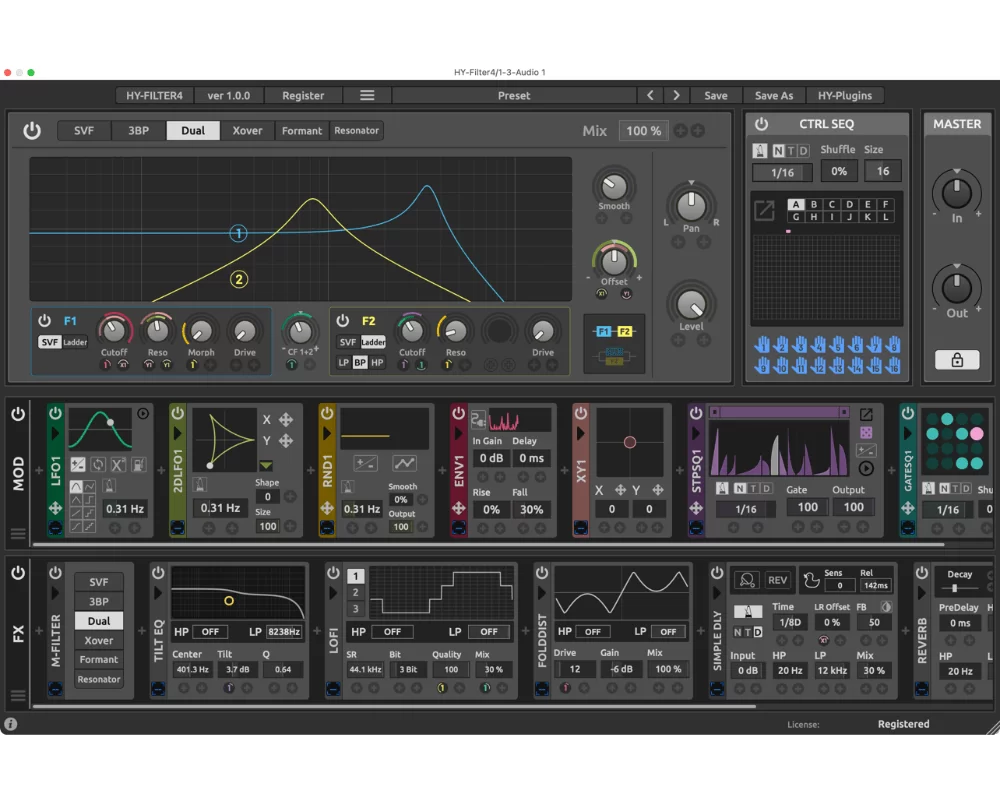The height and width of the screenshot is (800, 1000).
Task: Click LFO1 one-shot play icon
Action: click(x=143, y=413)
